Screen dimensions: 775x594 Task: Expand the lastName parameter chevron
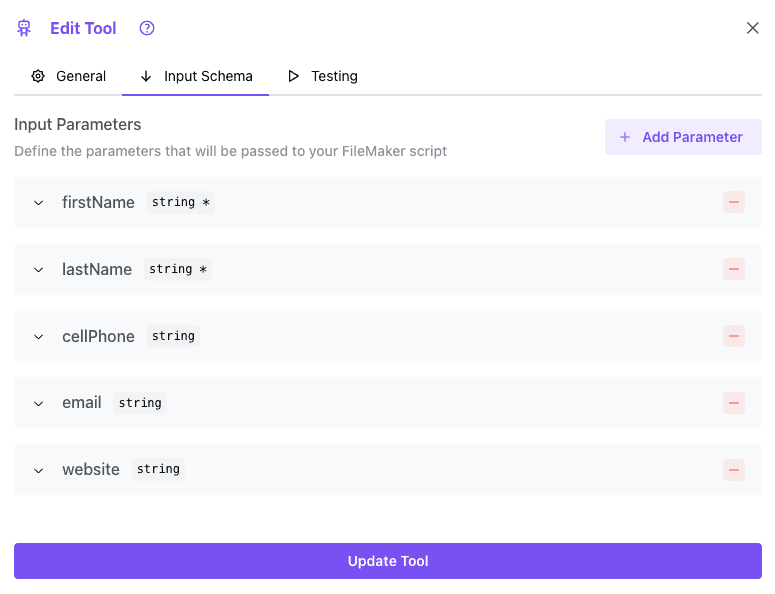(39, 270)
